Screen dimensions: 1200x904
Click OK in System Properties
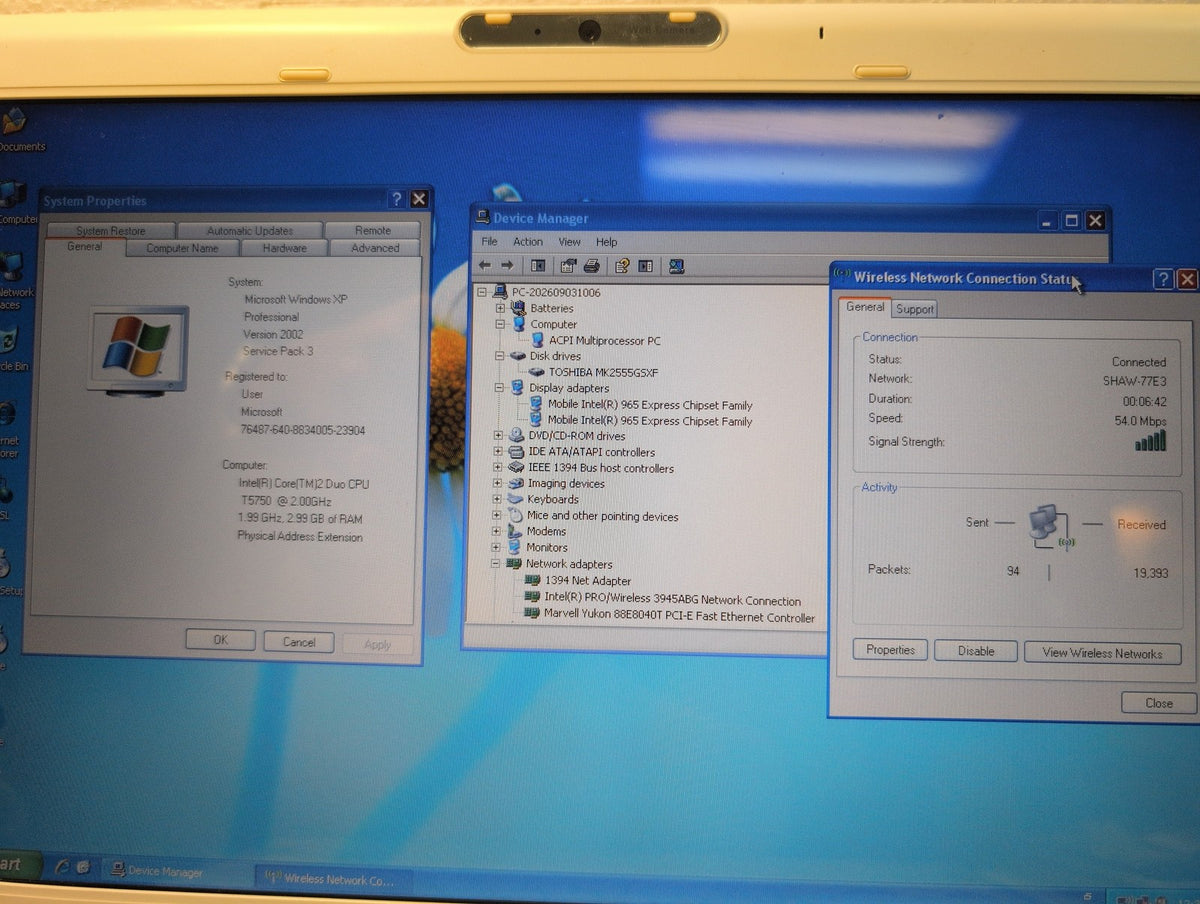tap(220, 641)
